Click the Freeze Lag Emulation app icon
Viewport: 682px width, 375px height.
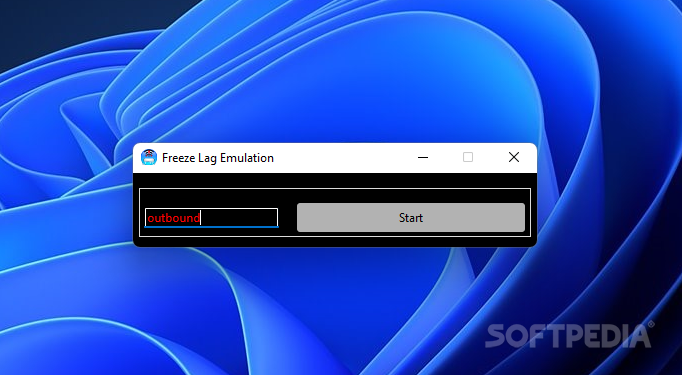[149, 157]
